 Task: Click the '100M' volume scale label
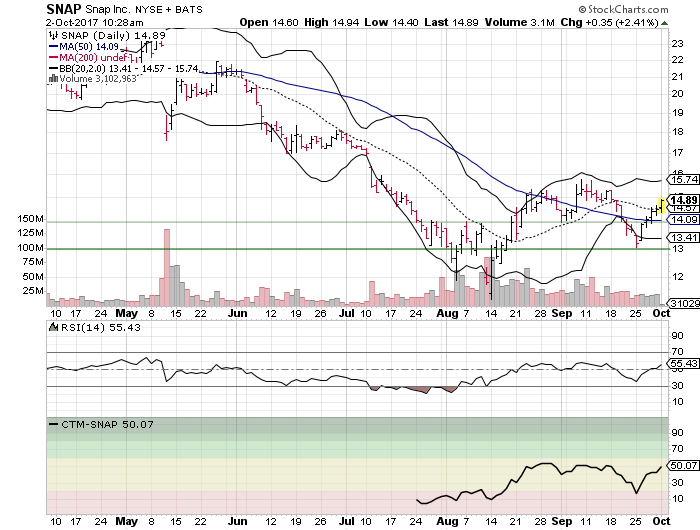pyautogui.click(x=30, y=248)
